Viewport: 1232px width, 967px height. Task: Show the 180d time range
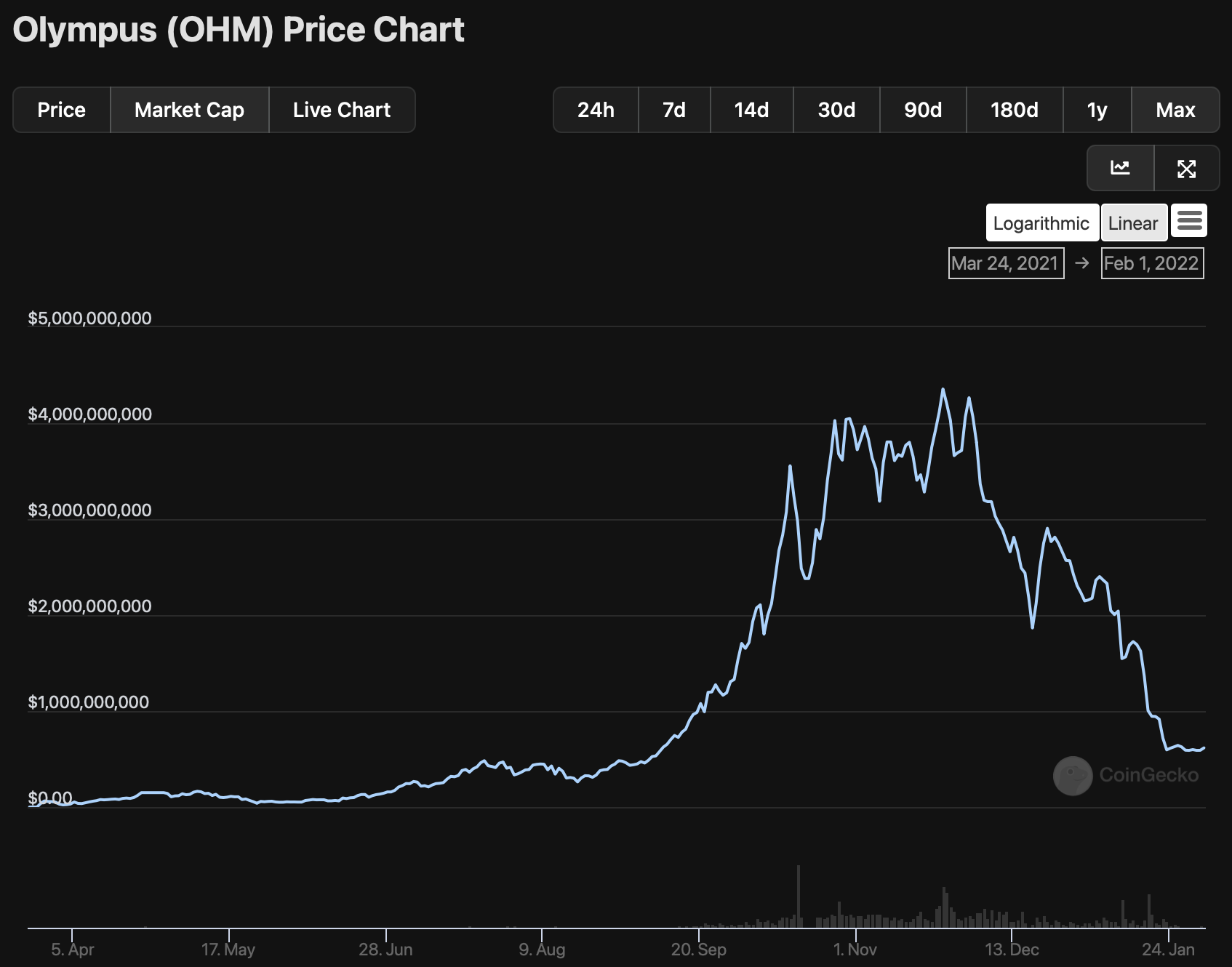pos(1015,110)
